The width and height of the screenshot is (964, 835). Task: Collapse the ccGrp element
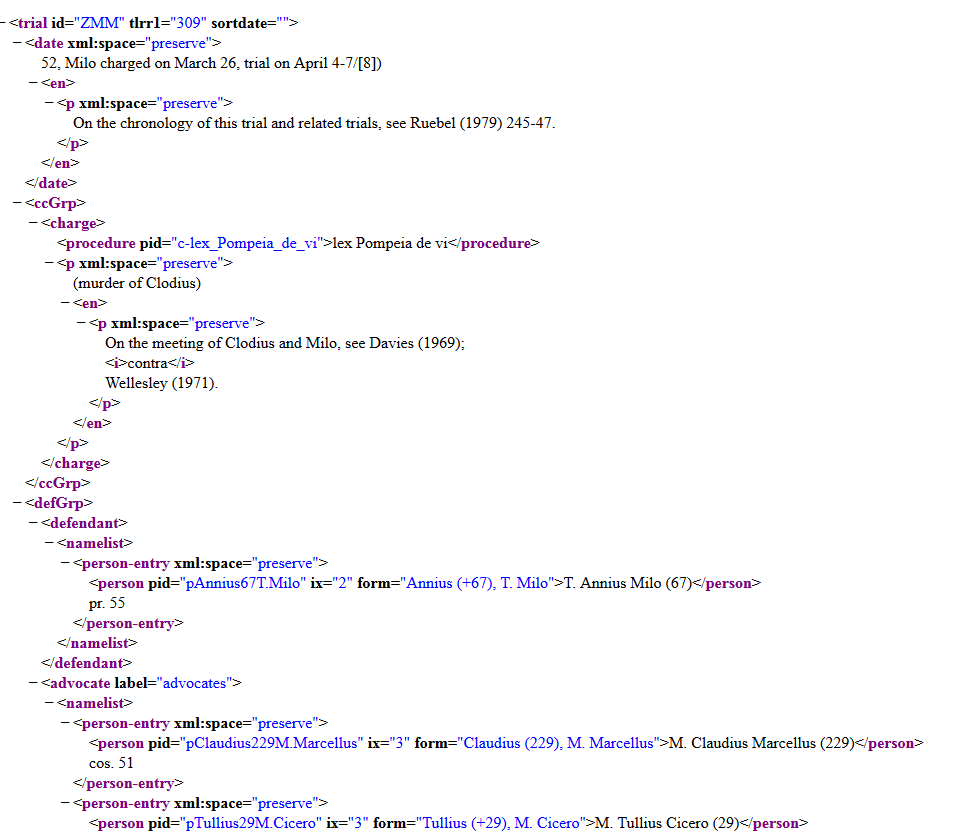pyautogui.click(x=17, y=203)
